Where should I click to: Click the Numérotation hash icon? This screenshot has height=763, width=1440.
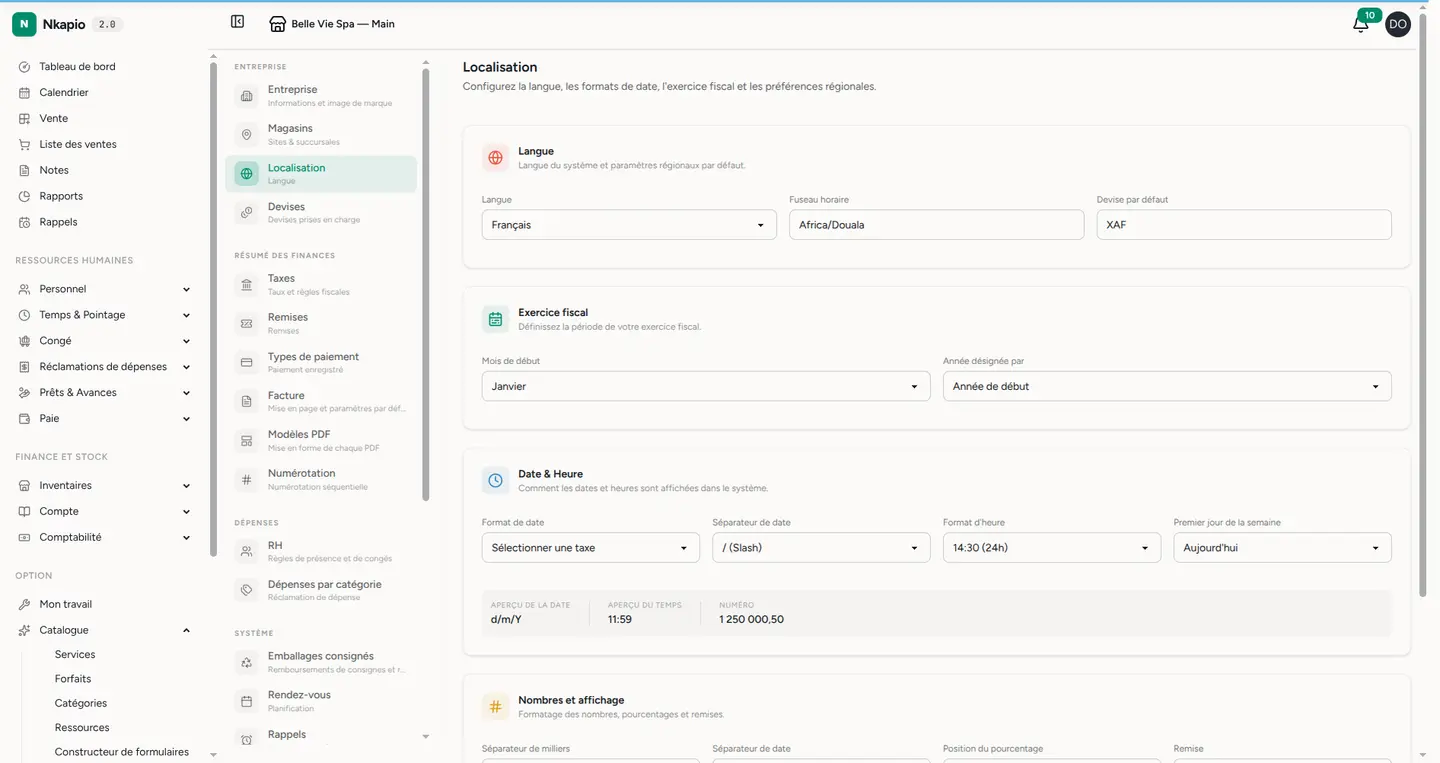[247, 480]
